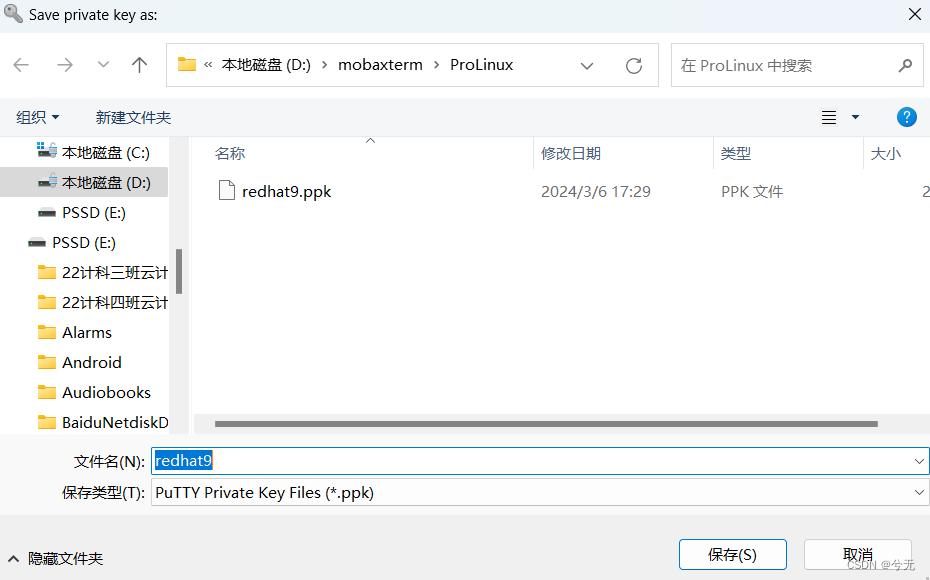Image resolution: width=930 pixels, height=580 pixels.
Task: Click the 取消 button
Action: point(858,554)
